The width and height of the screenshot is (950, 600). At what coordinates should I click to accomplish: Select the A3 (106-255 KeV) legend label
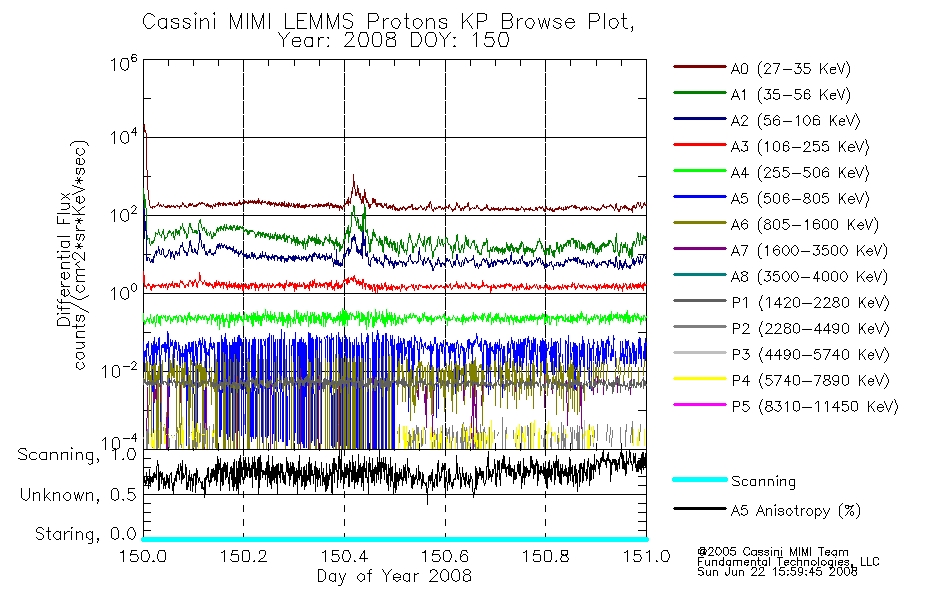pos(800,147)
